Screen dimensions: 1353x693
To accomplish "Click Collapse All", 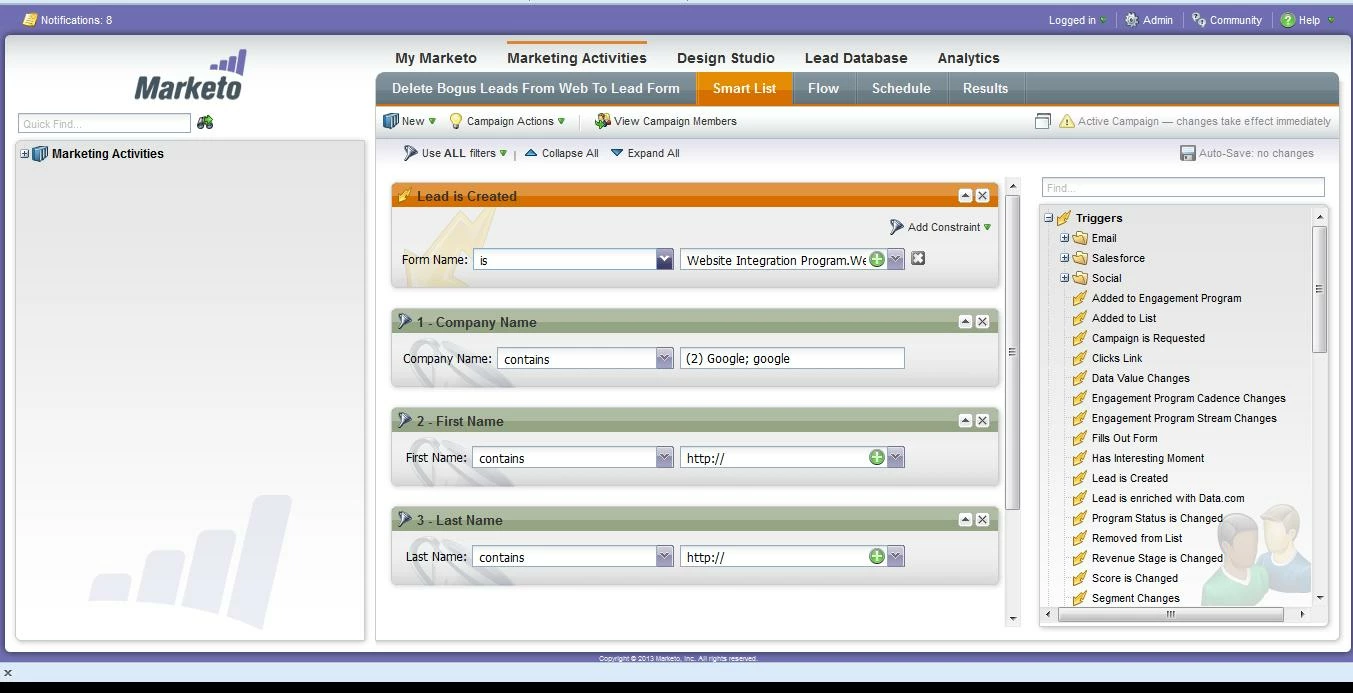I will (562, 153).
